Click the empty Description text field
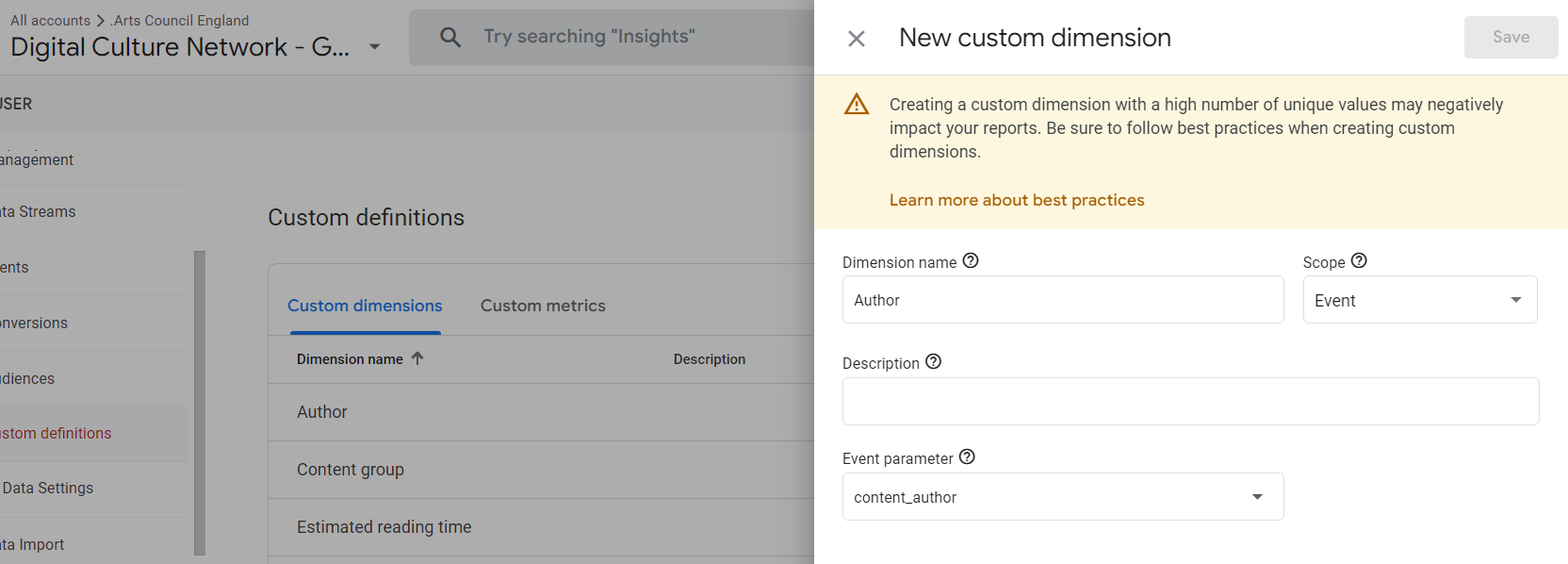Screen dimensions: 1568x564 point(1189,402)
